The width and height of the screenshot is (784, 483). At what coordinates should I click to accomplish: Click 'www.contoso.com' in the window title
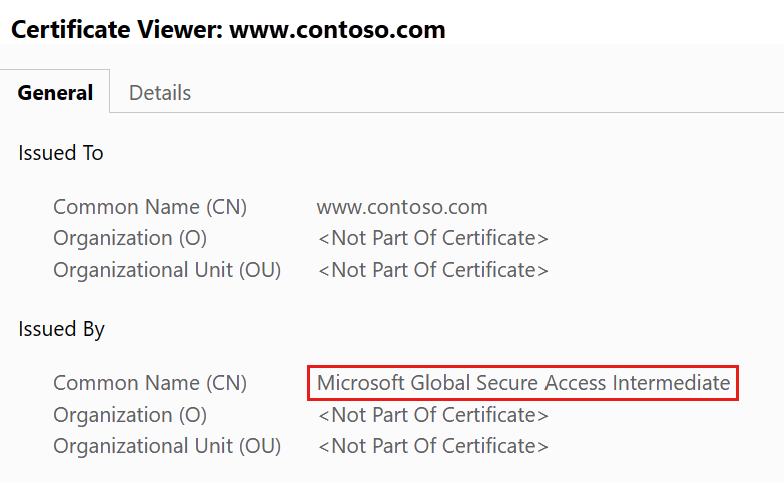tap(337, 29)
